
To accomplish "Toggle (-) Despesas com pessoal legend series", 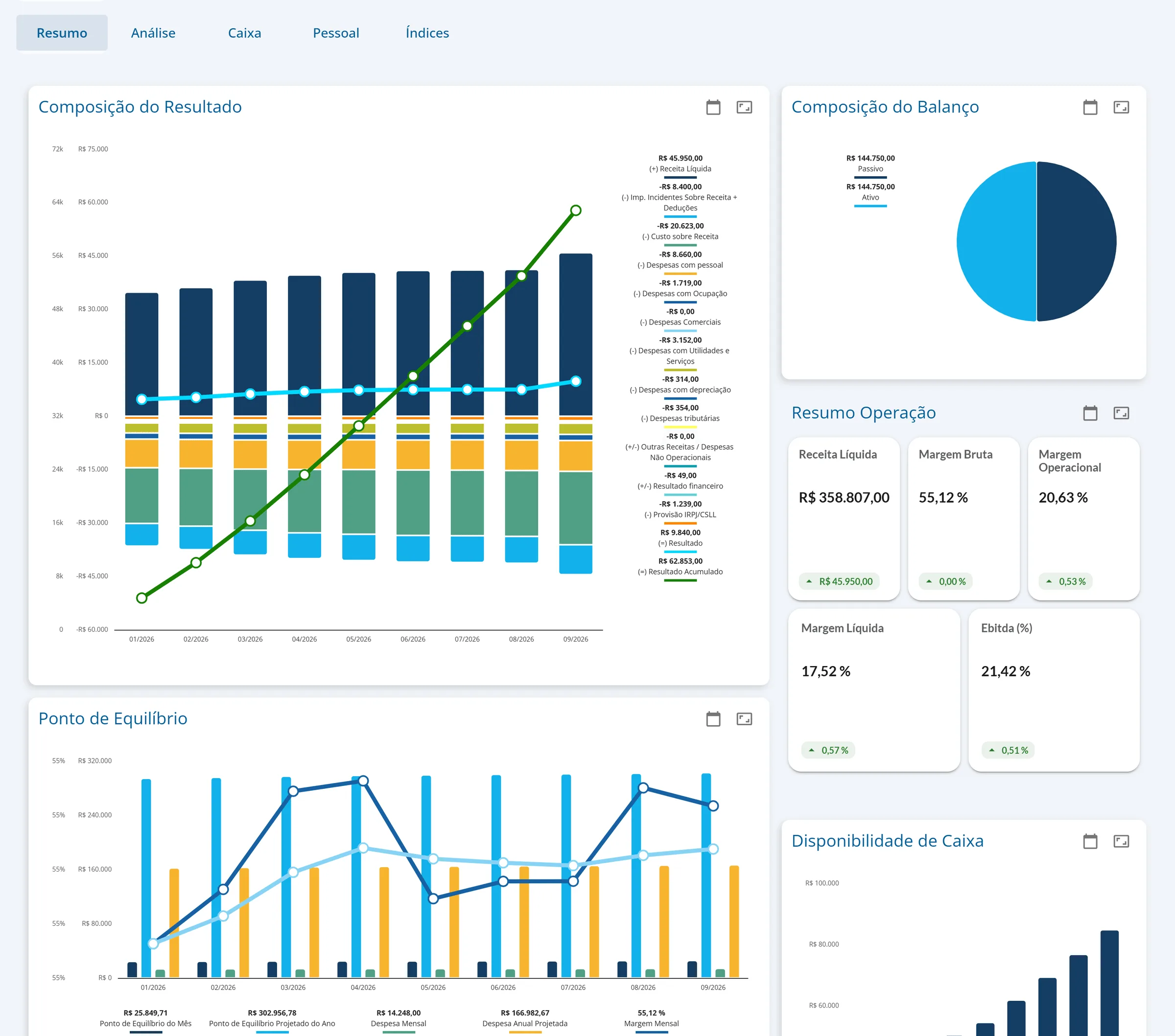I will pos(680,263).
